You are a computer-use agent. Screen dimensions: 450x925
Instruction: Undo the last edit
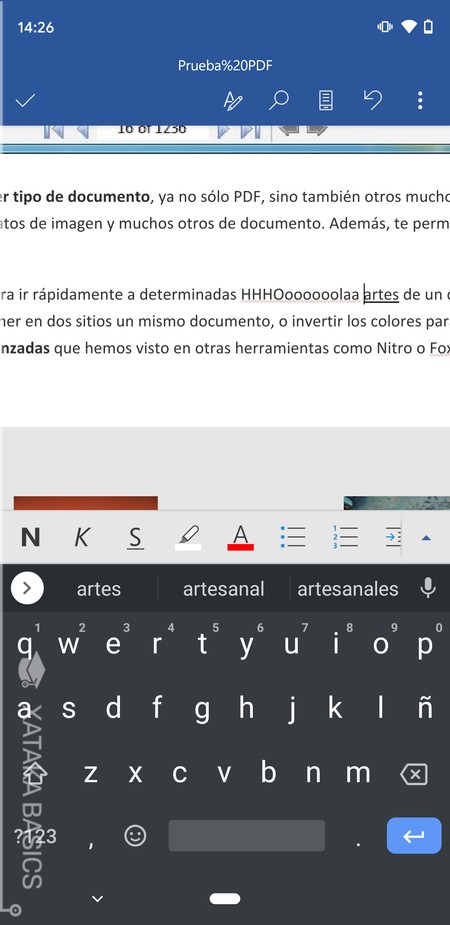[372, 101]
